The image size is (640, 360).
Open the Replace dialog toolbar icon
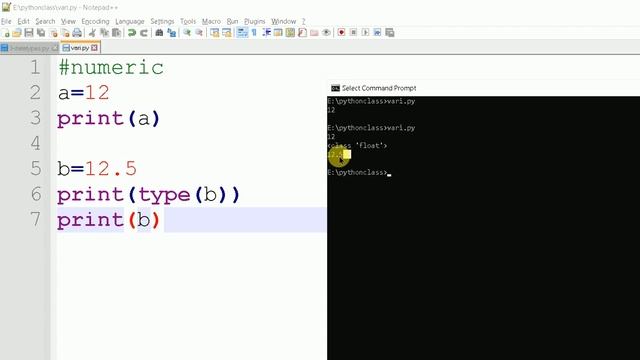pyautogui.click(x=171, y=33)
